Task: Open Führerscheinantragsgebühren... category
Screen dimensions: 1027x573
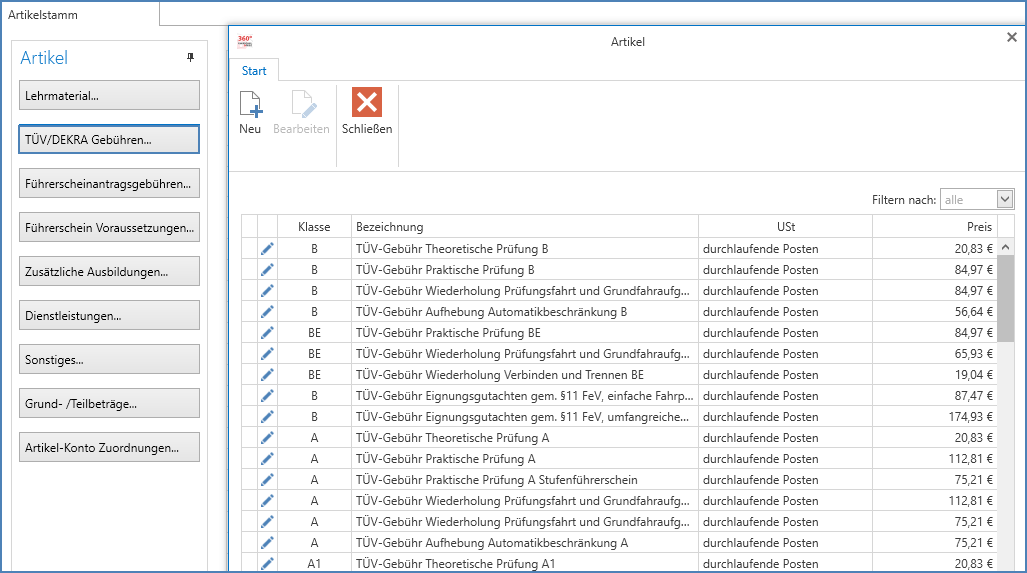Action: (109, 183)
